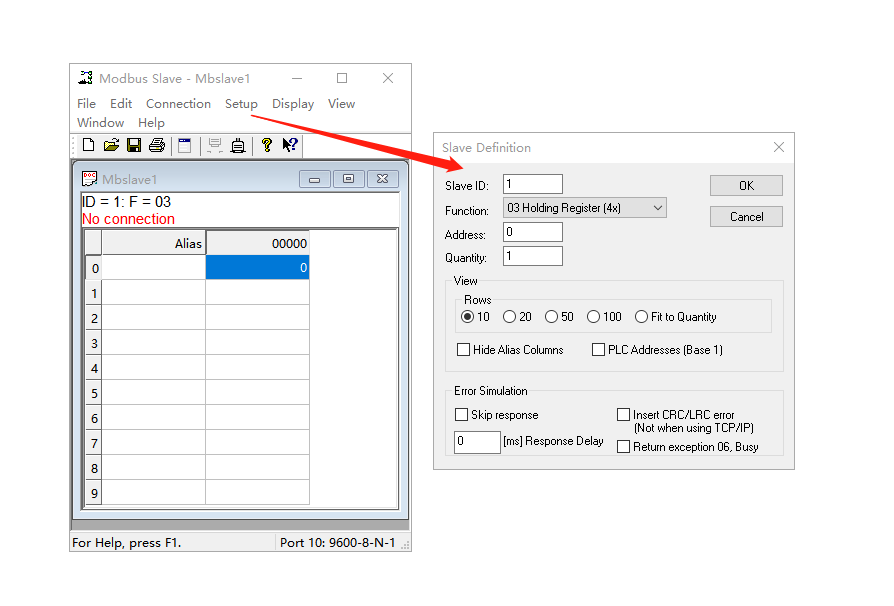Click the Print toolbar icon

click(156, 145)
